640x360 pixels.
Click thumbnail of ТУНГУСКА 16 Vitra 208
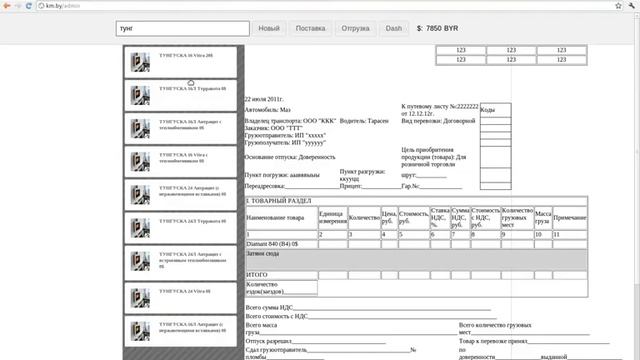click(140, 62)
